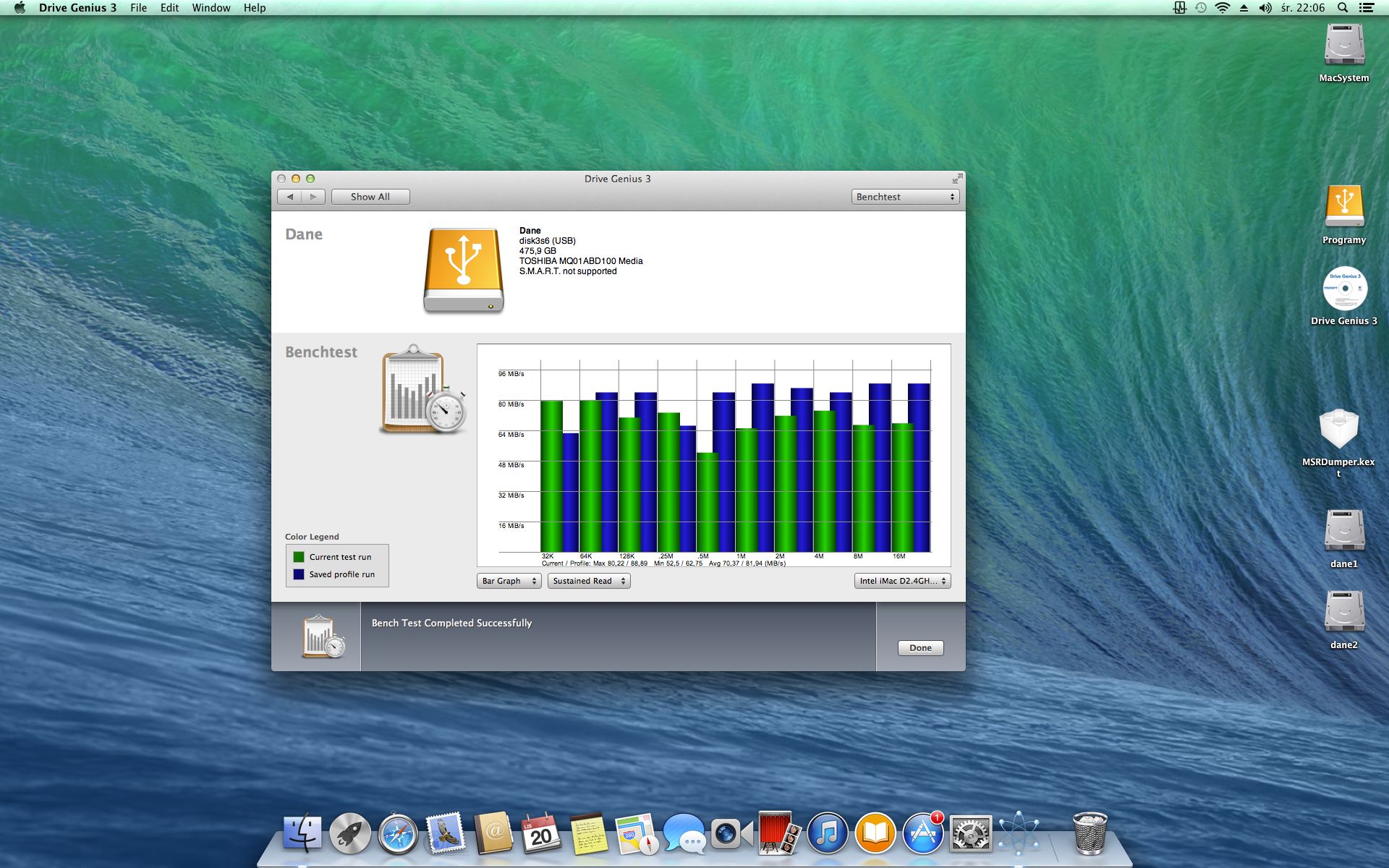Viewport: 1389px width, 868px height.
Task: Click the 'TOSHIBA MQ01ABD100 Media' text
Action: (x=581, y=261)
